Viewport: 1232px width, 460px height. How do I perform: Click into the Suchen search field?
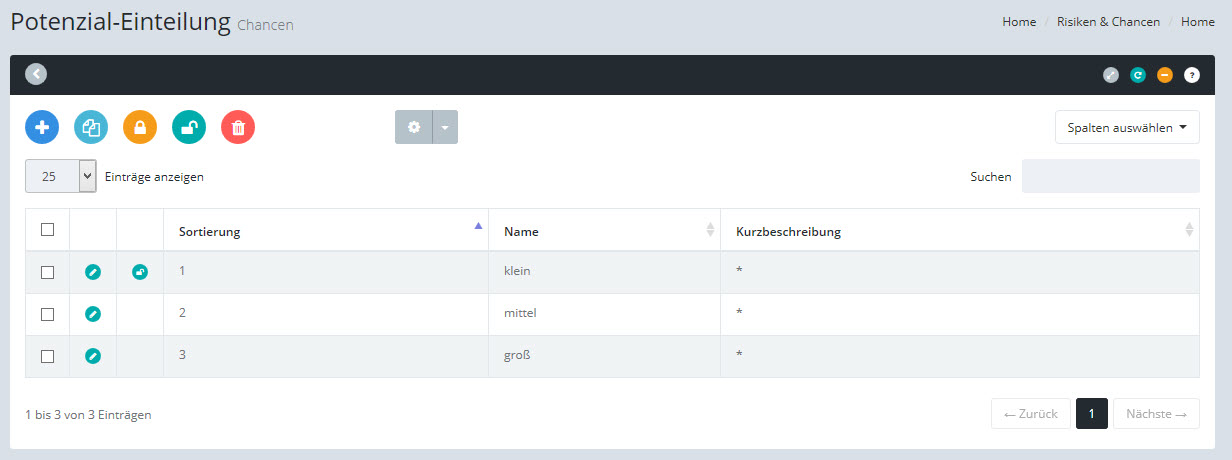coord(1110,176)
